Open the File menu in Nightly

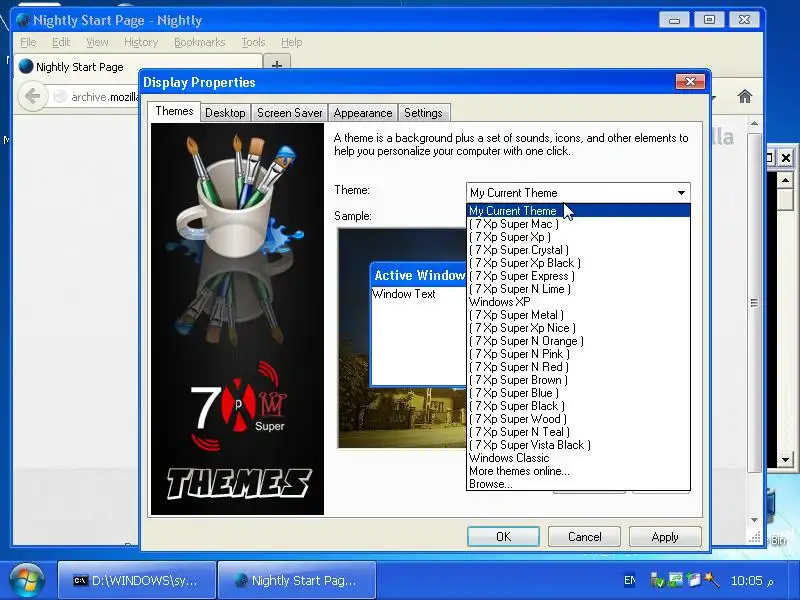tap(28, 42)
